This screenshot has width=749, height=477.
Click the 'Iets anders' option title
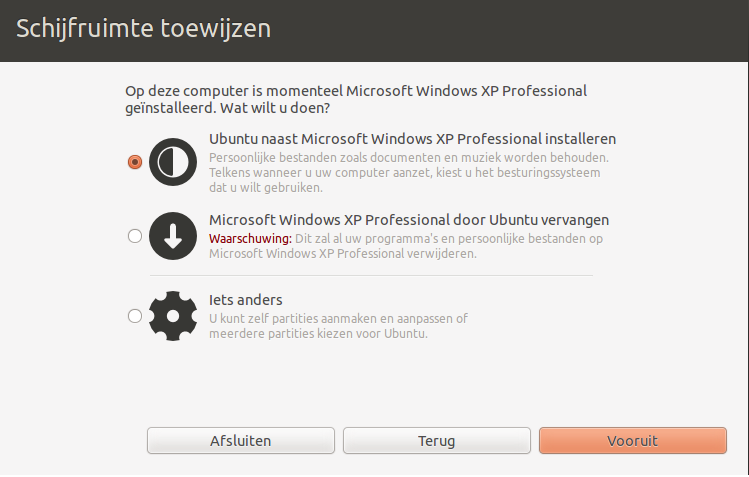pyautogui.click(x=246, y=300)
